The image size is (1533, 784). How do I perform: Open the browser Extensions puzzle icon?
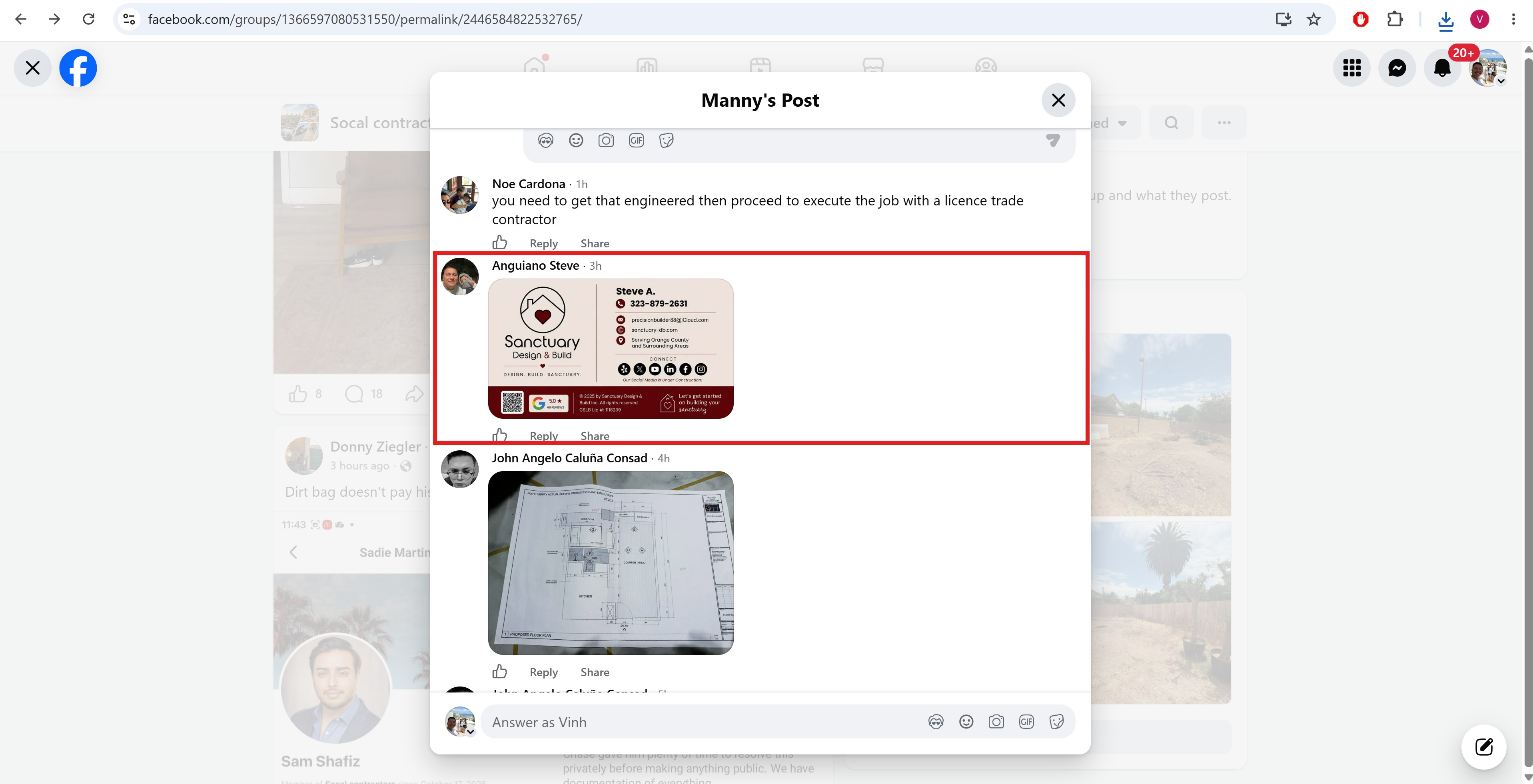tap(1395, 19)
